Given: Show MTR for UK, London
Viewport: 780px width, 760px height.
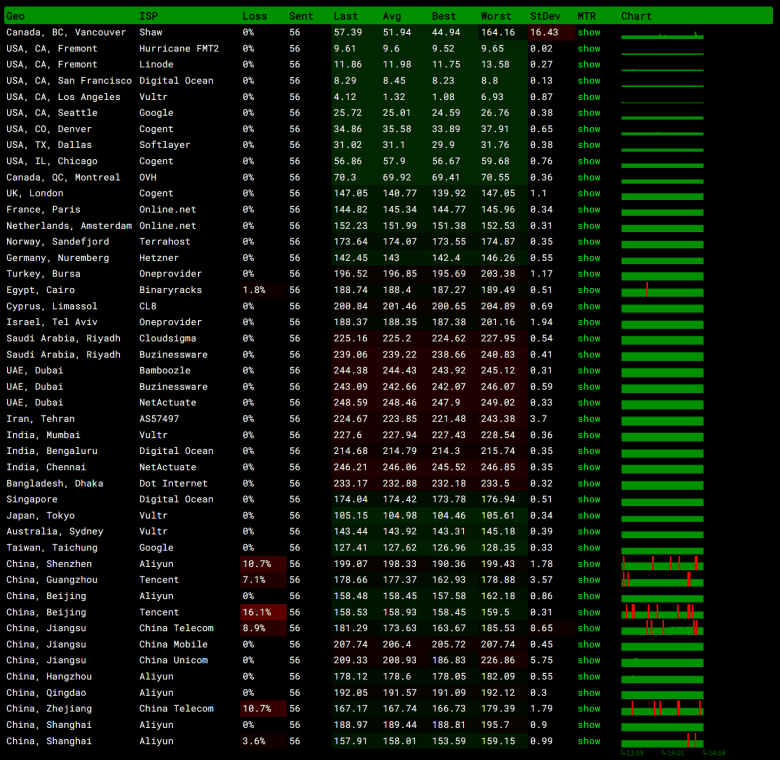Looking at the screenshot, I should pyautogui.click(x=588, y=193).
